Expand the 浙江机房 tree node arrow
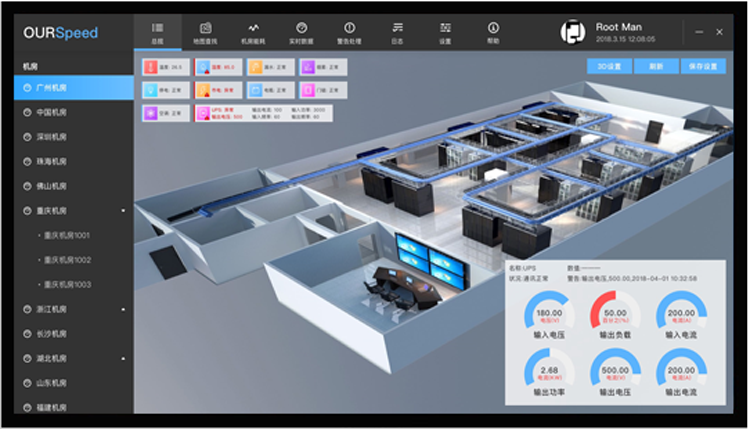The height and width of the screenshot is (429, 750). point(124,309)
